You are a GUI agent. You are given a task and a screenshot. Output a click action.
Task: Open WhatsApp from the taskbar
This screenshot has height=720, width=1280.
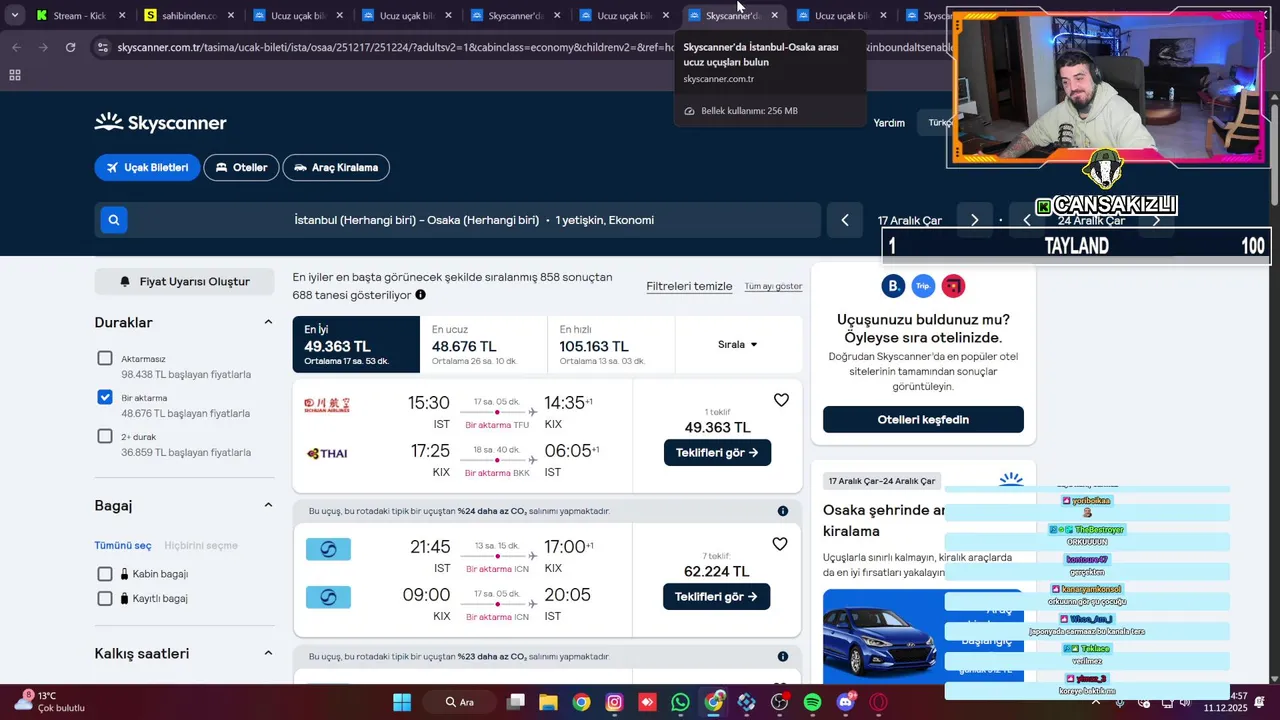point(680,702)
